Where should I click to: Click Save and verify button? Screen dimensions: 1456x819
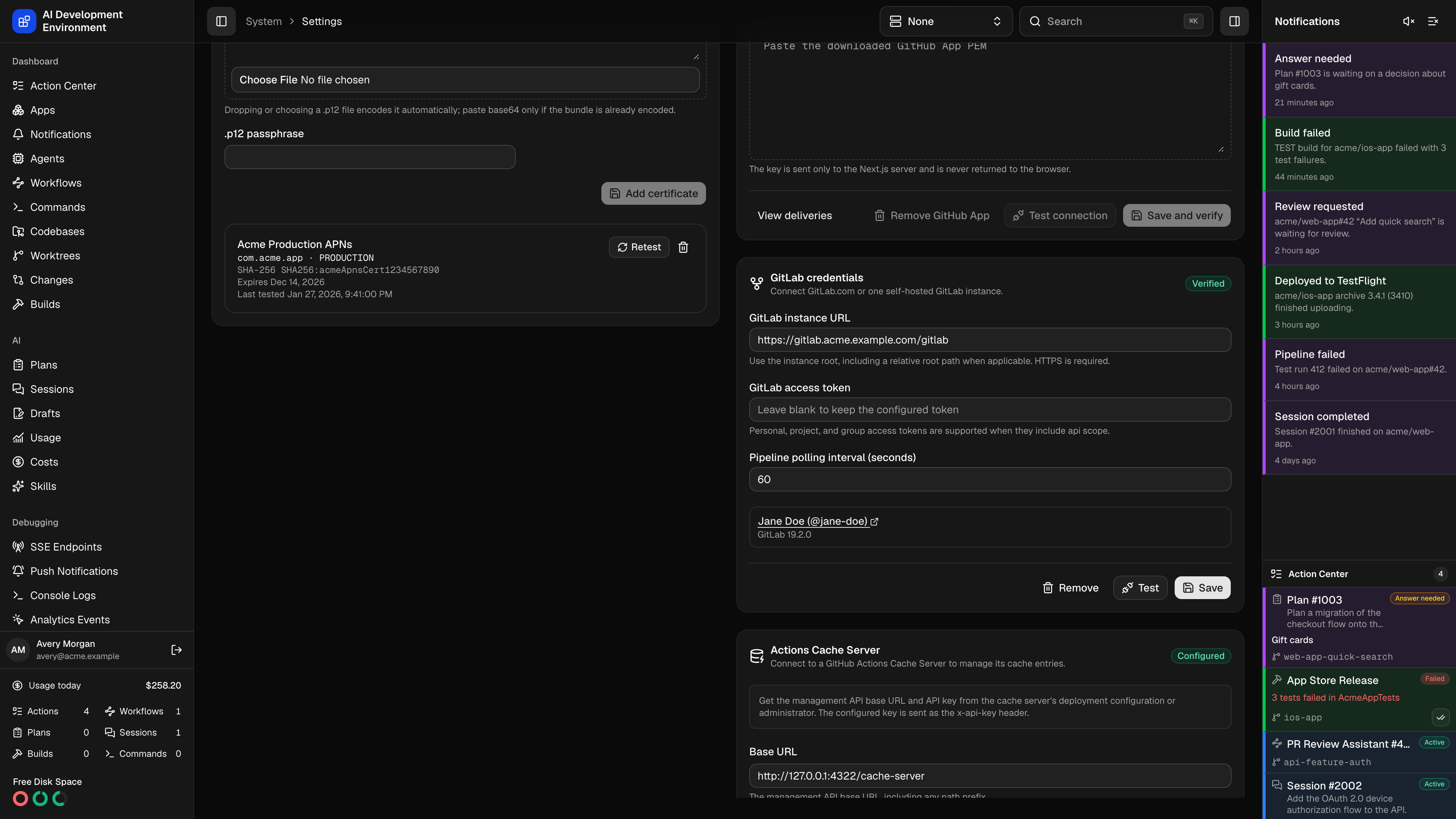[x=1176, y=215]
